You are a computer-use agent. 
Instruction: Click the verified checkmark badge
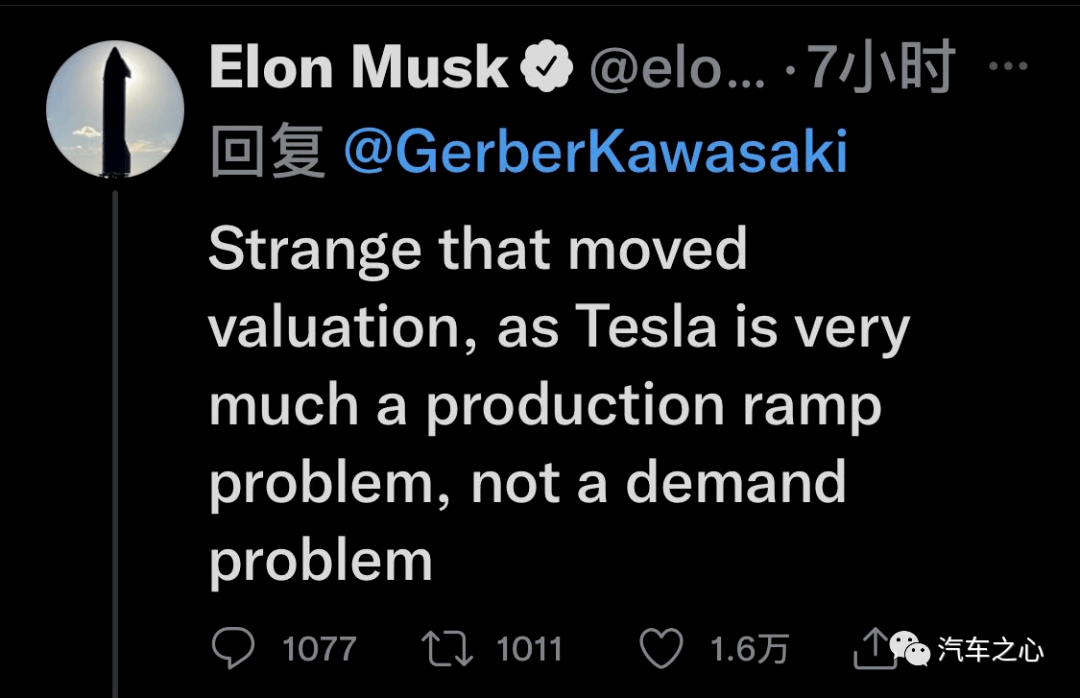tap(546, 66)
